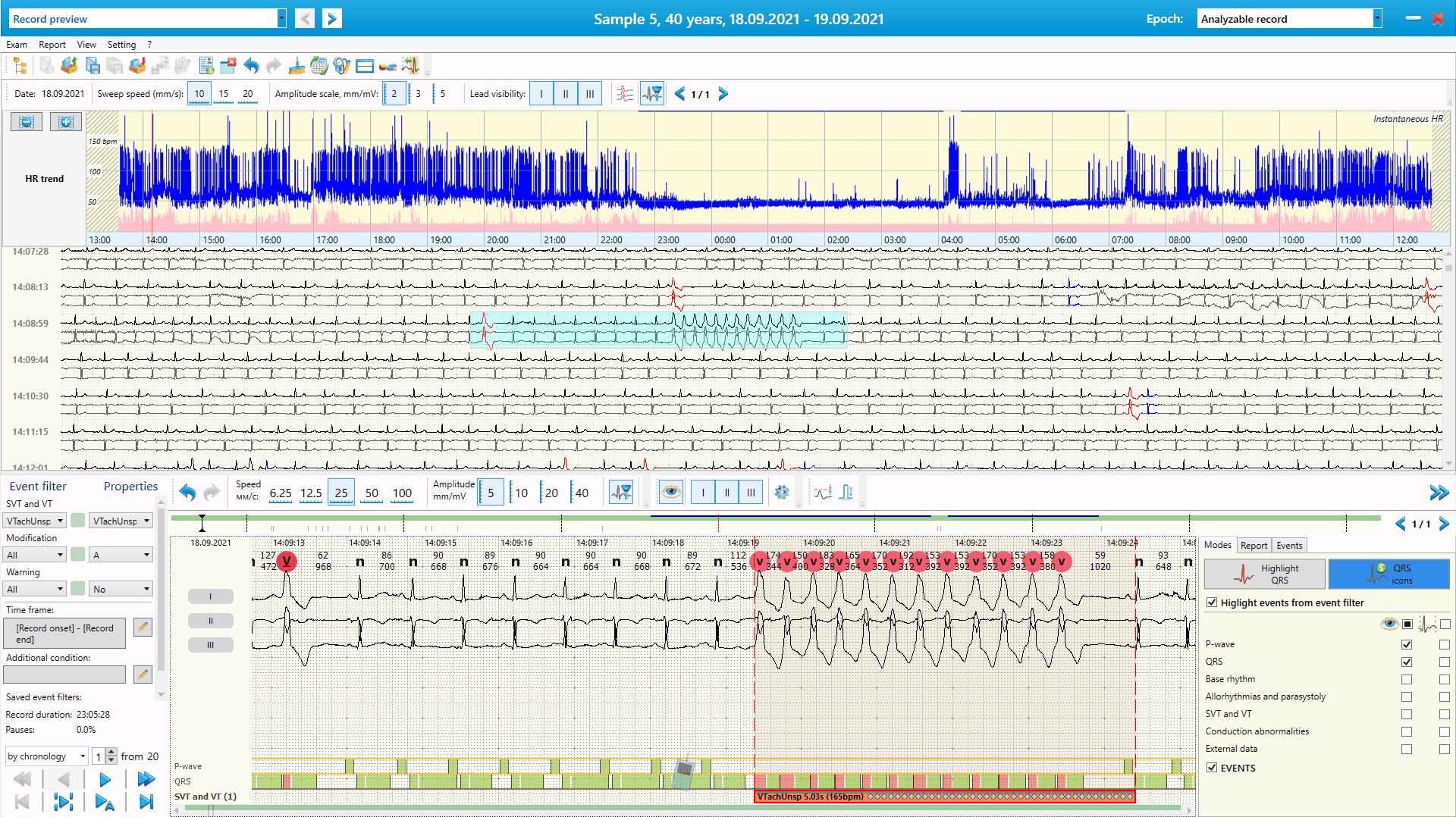Viewport: 1456px width, 817px height.
Task: Open the right VTachUnsp dropdown
Action: pos(121,521)
